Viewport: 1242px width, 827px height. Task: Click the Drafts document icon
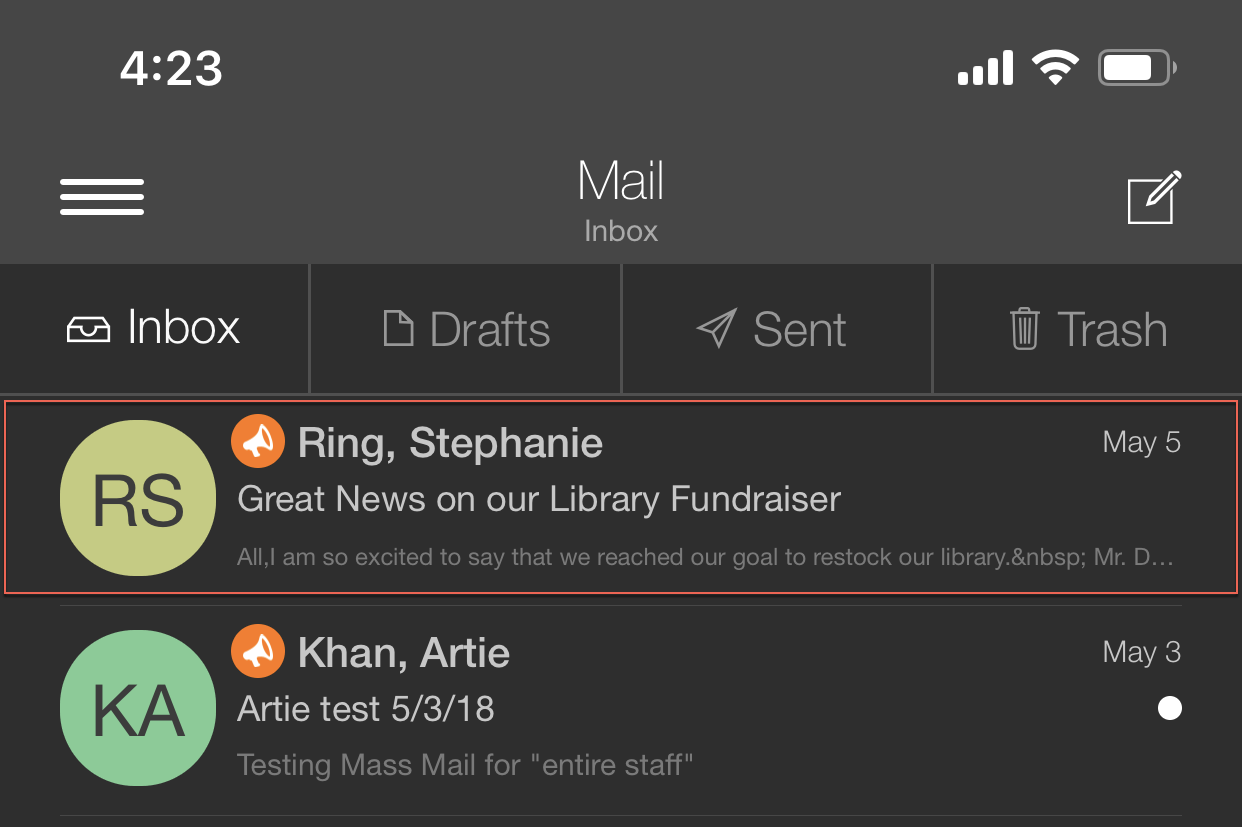tap(398, 329)
